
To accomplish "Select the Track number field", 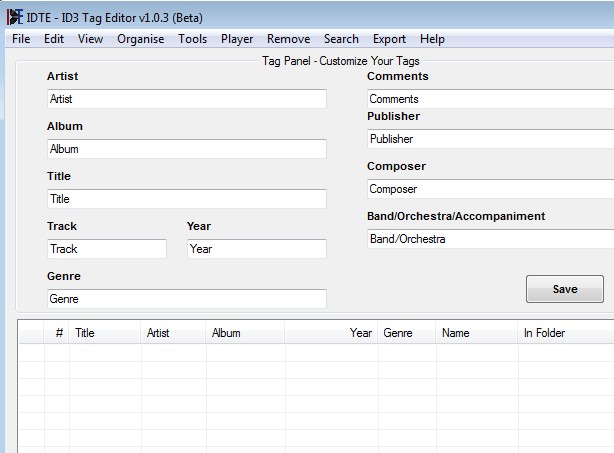I will click(106, 249).
